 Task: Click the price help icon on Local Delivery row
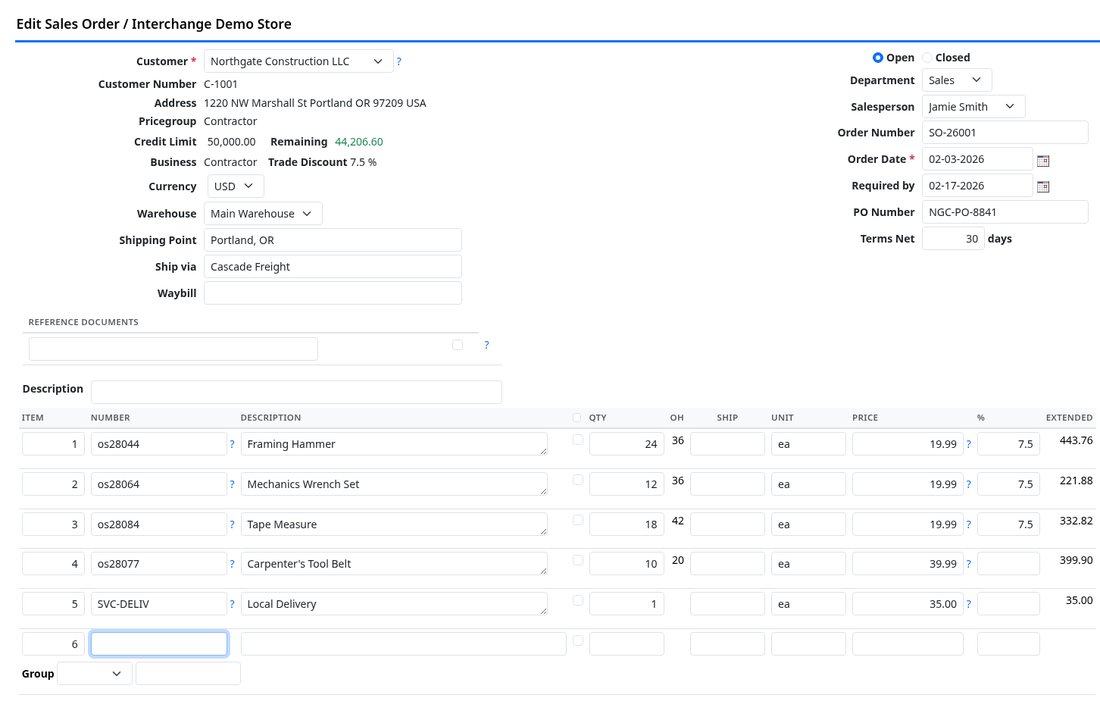[x=969, y=604]
